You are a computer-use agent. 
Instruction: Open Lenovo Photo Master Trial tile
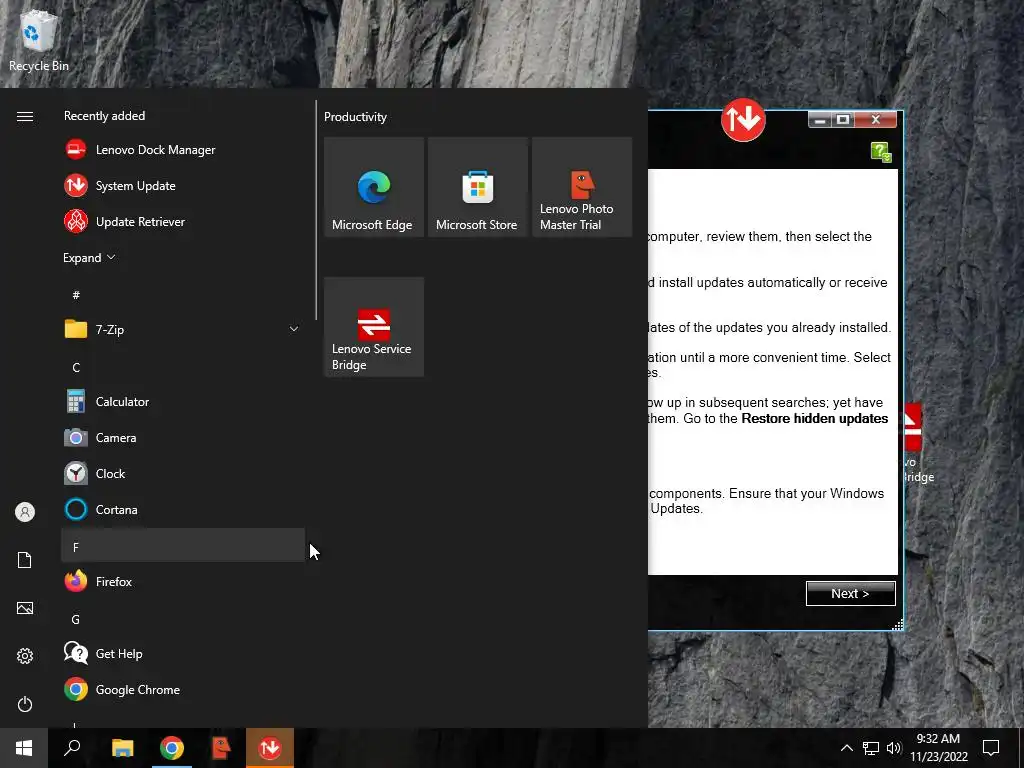click(582, 187)
